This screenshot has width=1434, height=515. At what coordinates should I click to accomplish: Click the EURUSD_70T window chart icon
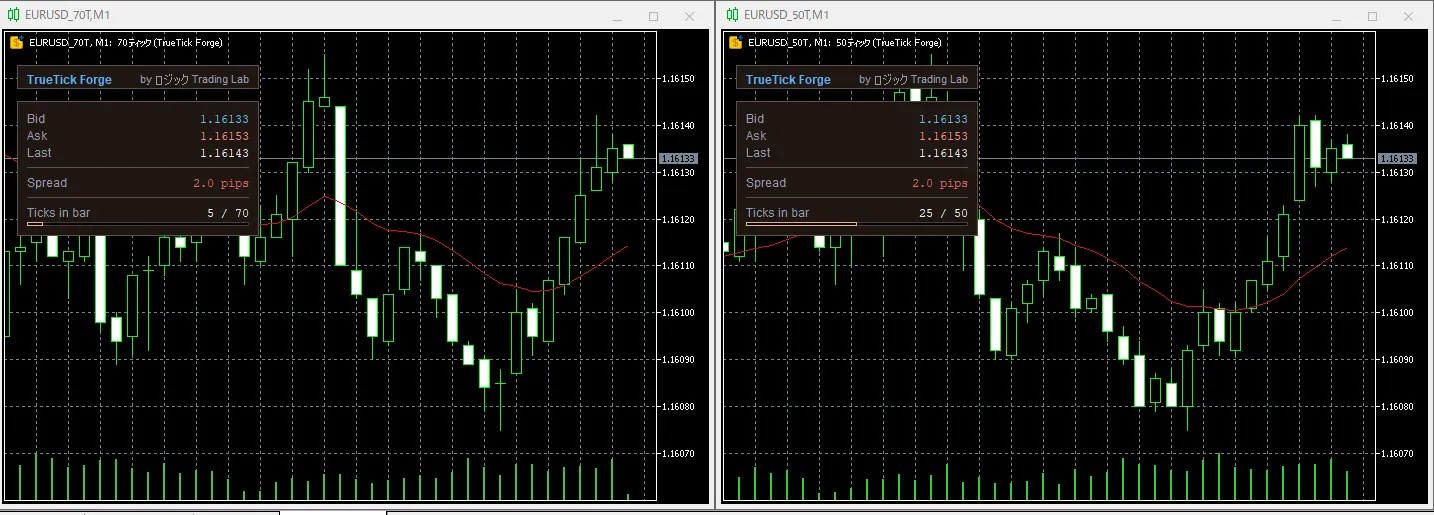14,15
